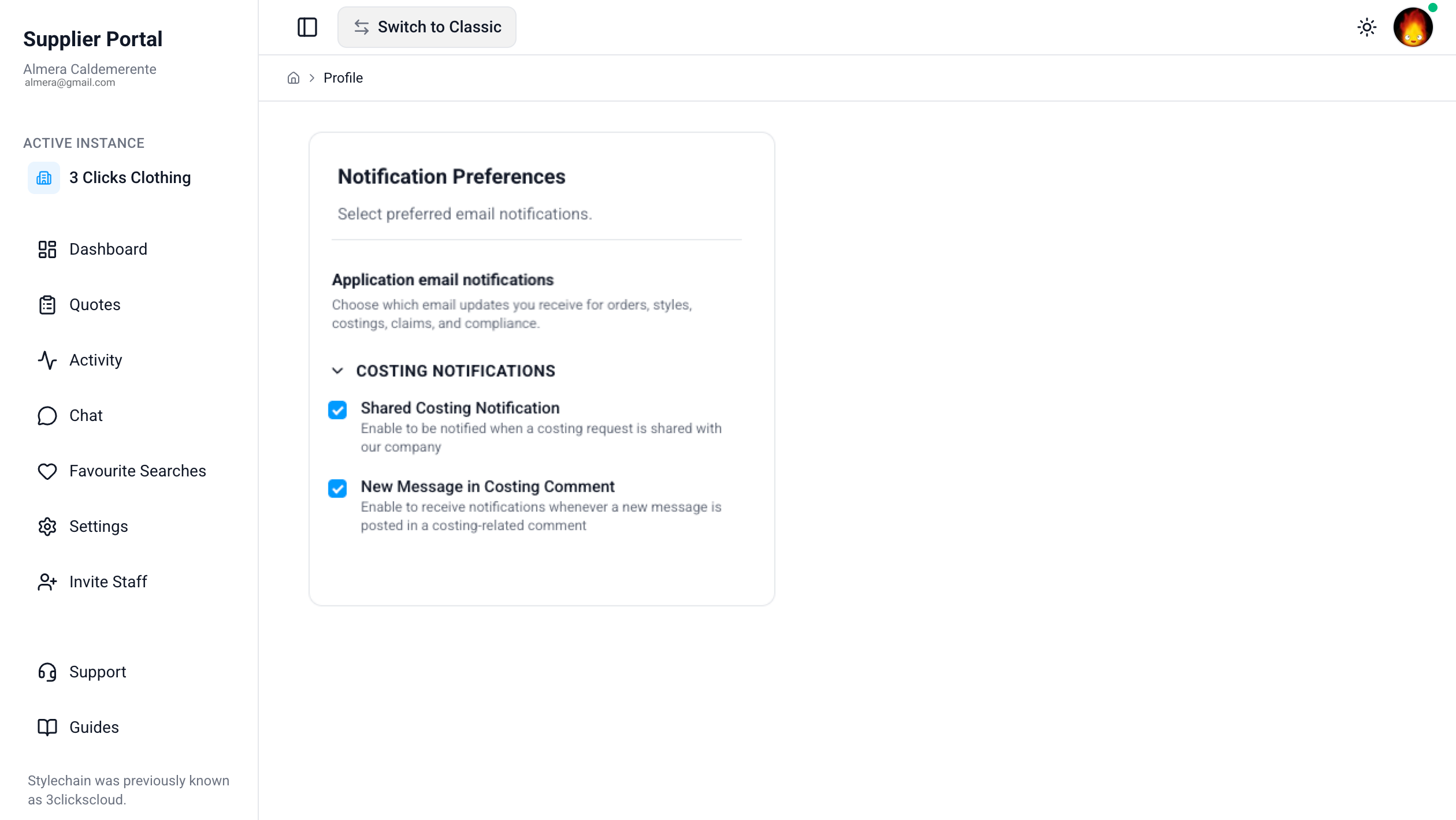Open the Chat menu item
The width and height of the screenshot is (1456, 820).
pos(86,416)
